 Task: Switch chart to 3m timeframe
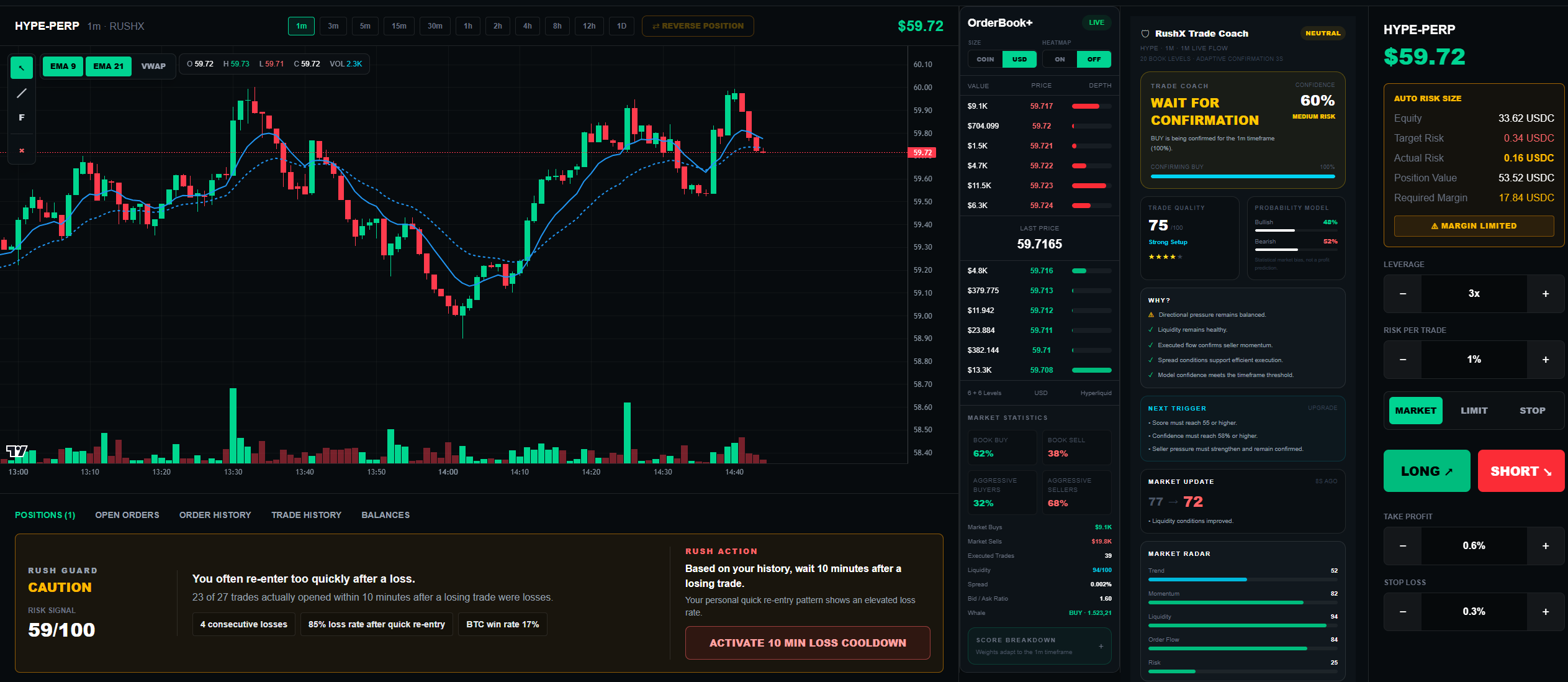coord(333,26)
